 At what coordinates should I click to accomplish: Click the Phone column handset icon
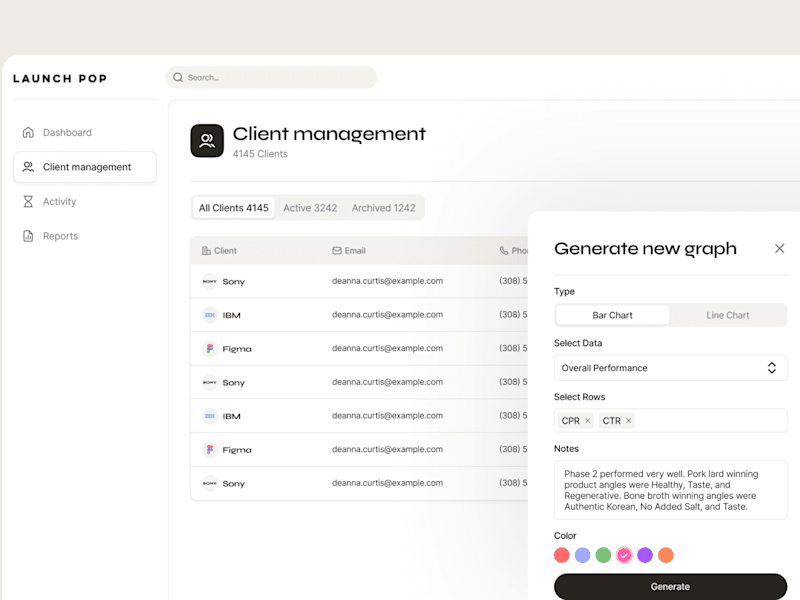pyautogui.click(x=504, y=251)
